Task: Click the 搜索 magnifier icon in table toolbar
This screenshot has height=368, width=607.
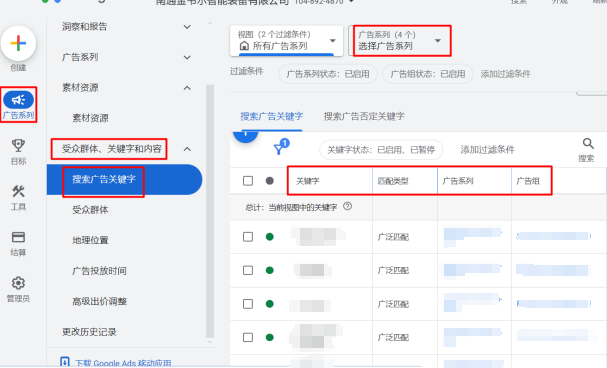Action: pyautogui.click(x=588, y=144)
